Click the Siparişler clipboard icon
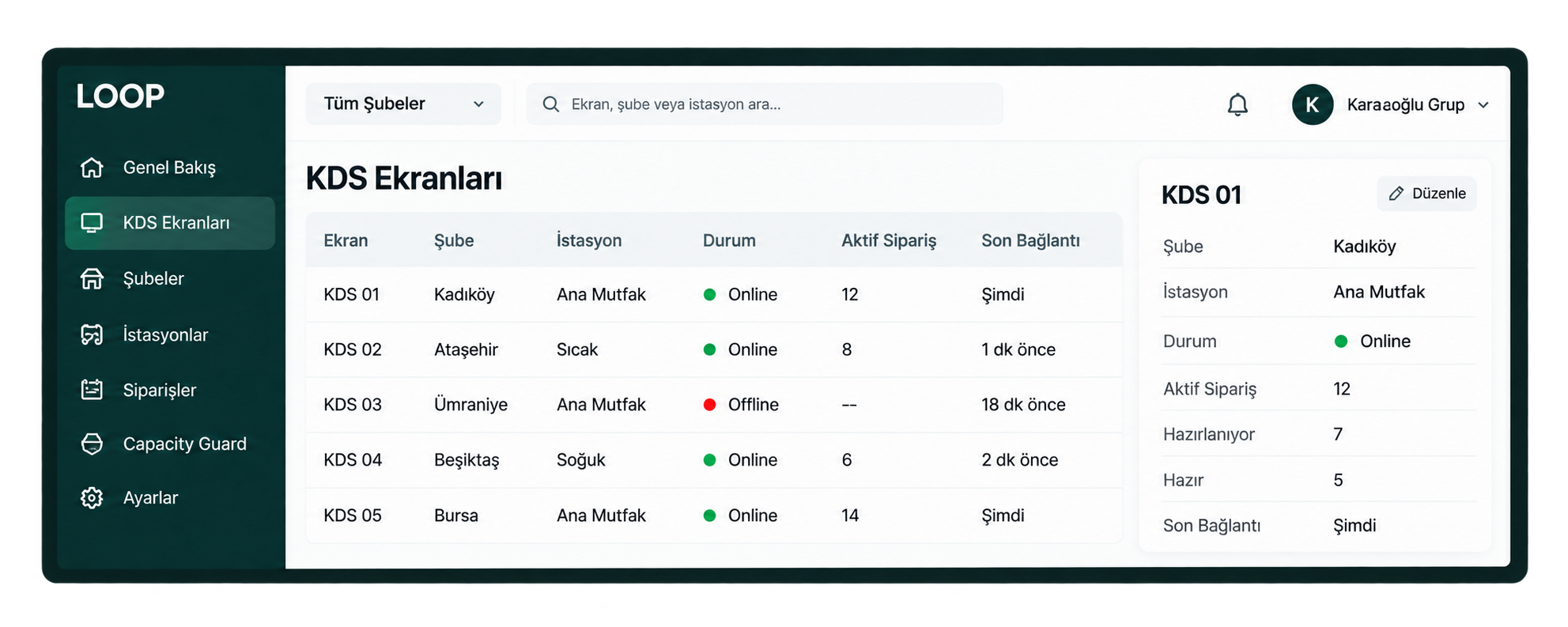Image resolution: width=1568 pixels, height=627 pixels. 92,390
